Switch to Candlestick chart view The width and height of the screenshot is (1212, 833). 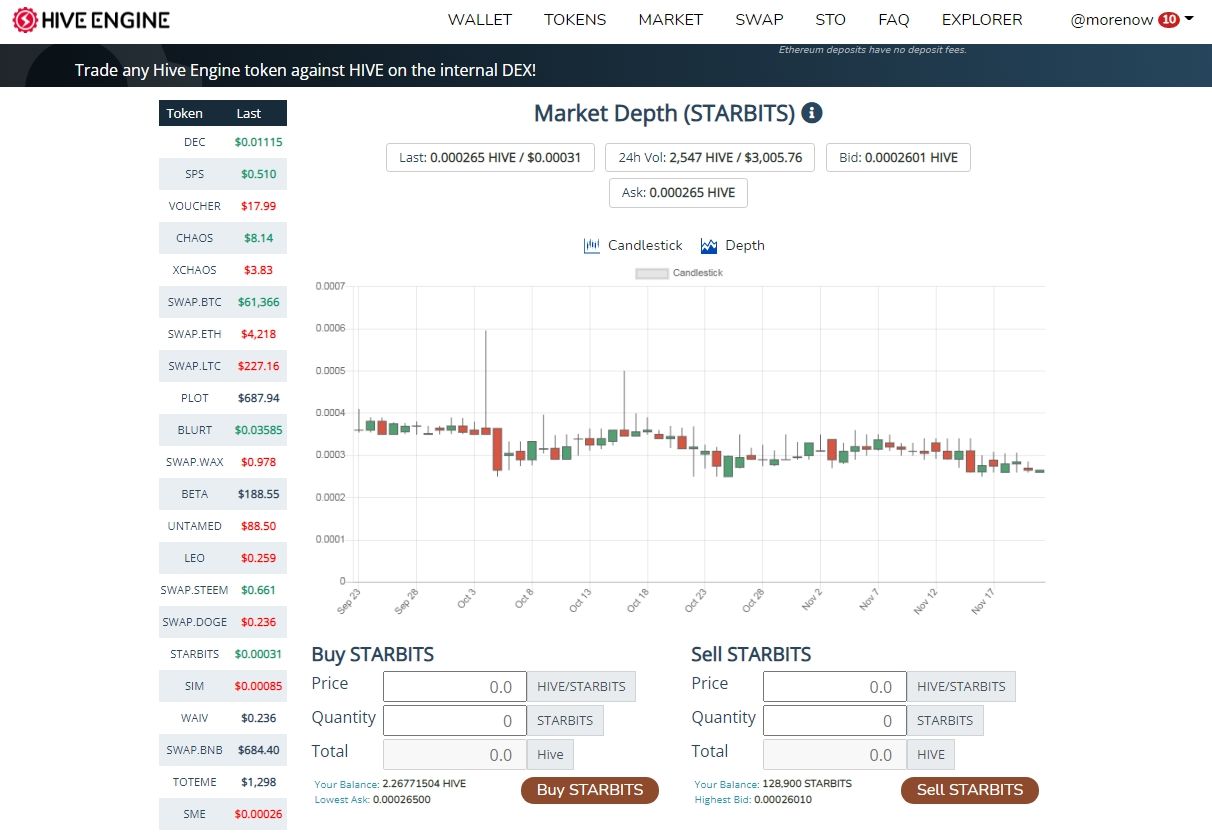pos(633,245)
